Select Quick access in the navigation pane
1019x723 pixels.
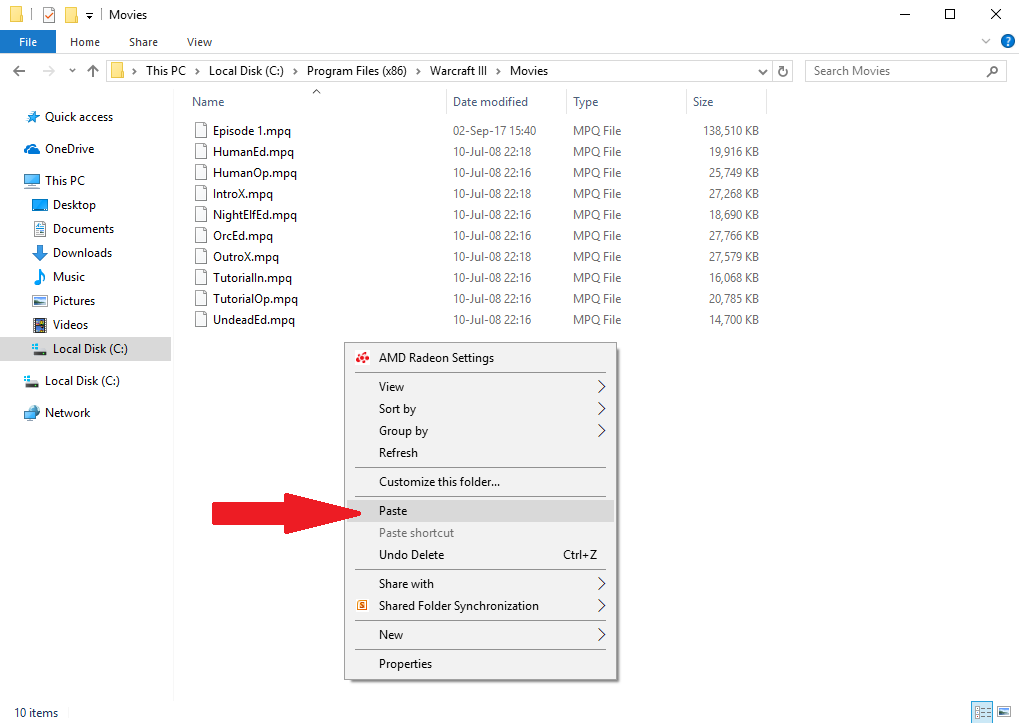[79, 117]
